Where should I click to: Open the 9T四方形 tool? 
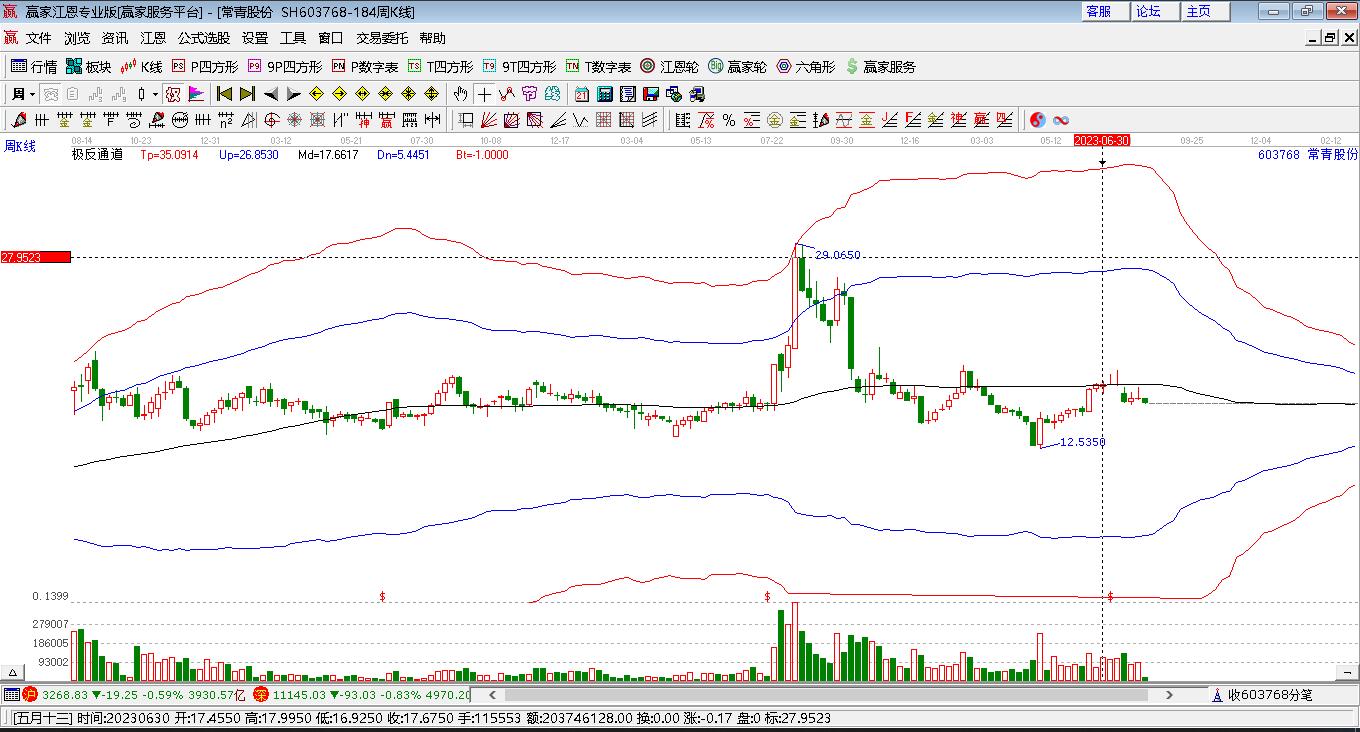[x=519, y=67]
